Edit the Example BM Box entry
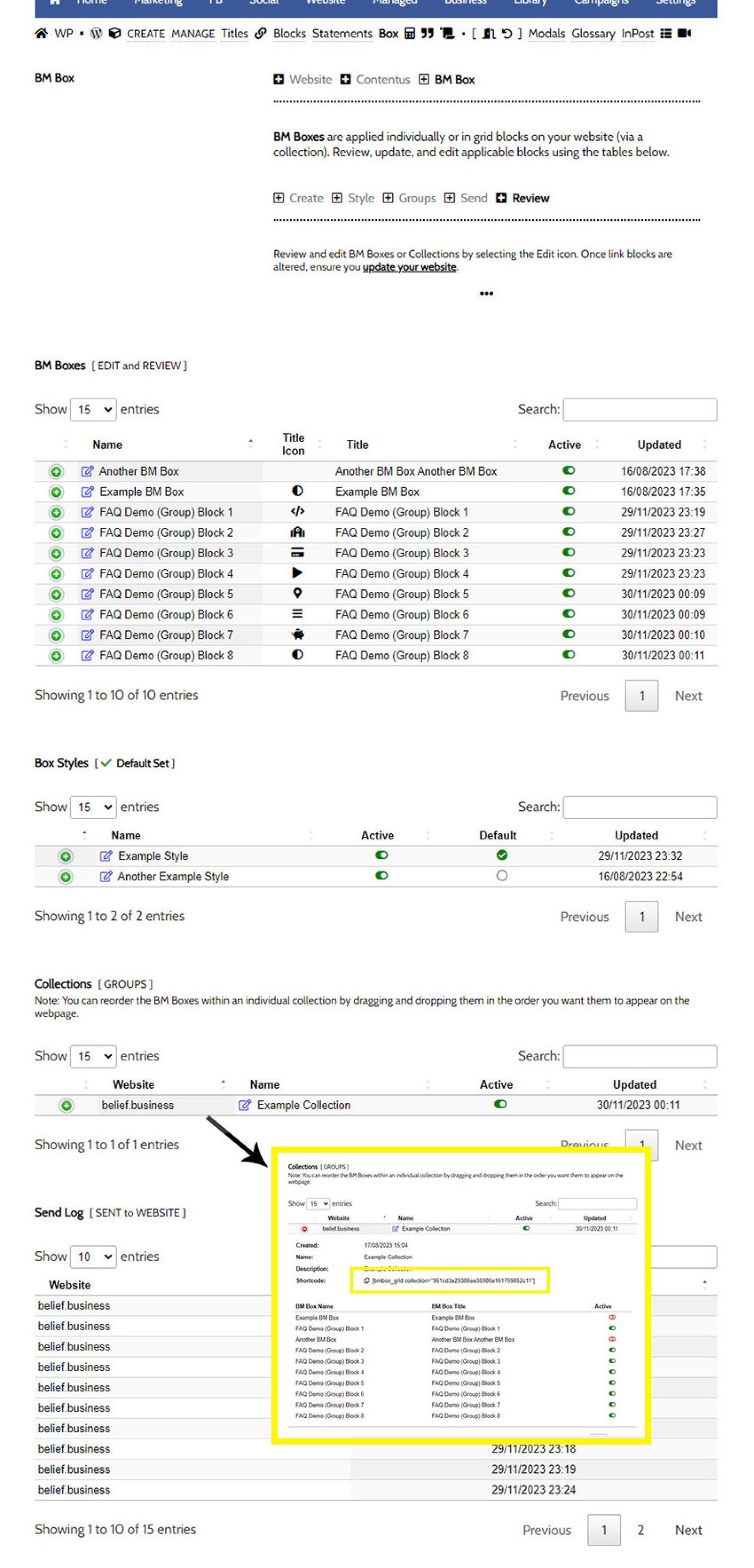This screenshot has height=1568, width=754. coord(87,491)
